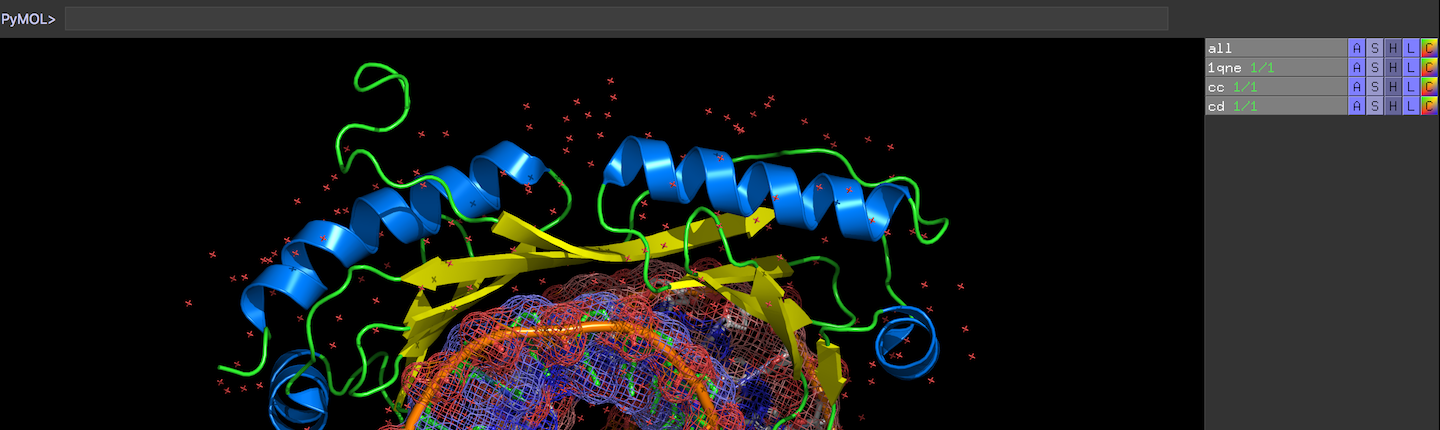
Task: Open the Action menu for 1qne
Action: (x=1357, y=67)
